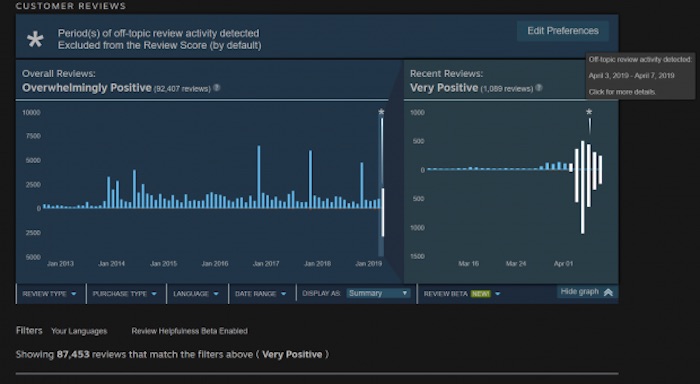Open the Date Range dropdown
Viewport: 700px width, 384px height.
(x=261, y=294)
